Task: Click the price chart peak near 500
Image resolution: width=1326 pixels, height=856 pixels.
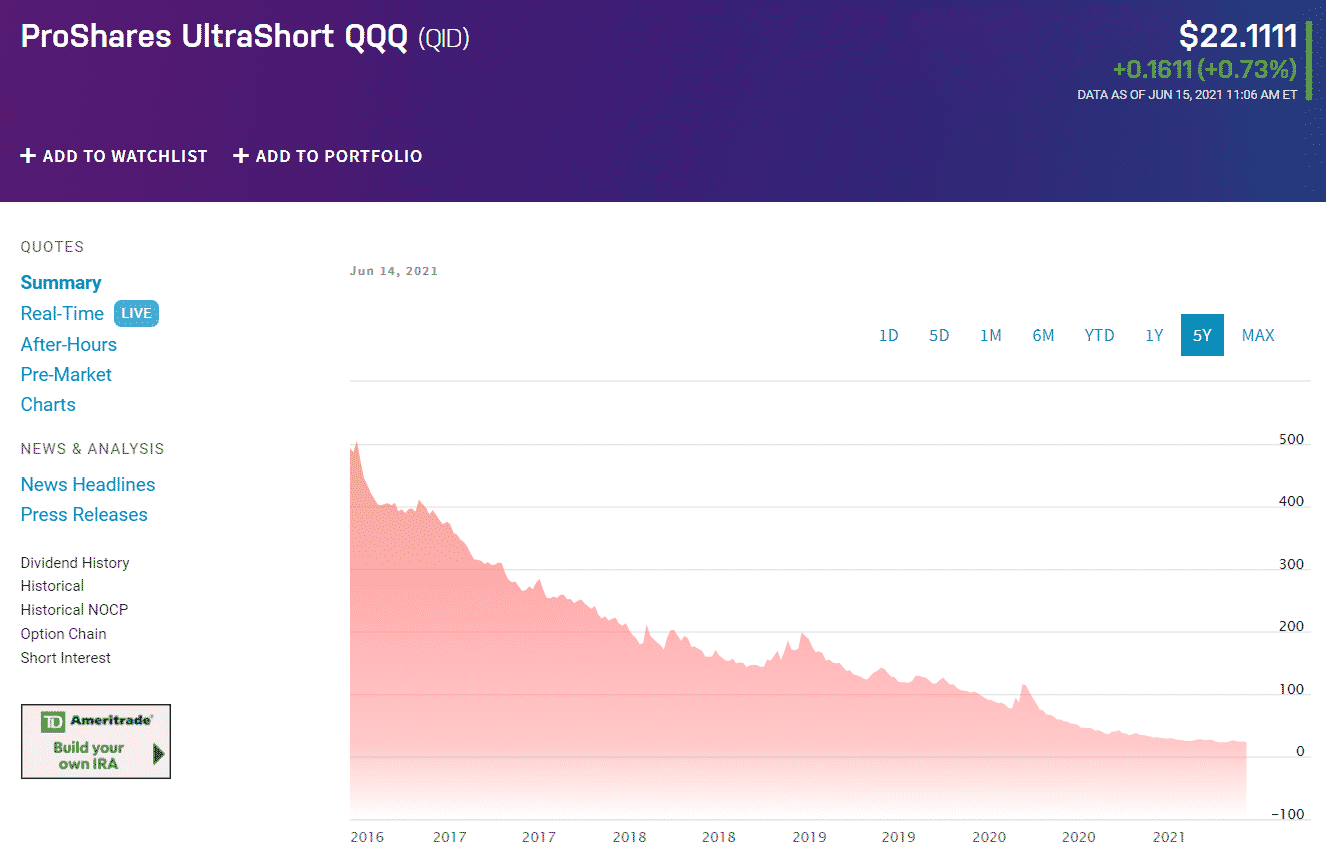Action: (356, 443)
